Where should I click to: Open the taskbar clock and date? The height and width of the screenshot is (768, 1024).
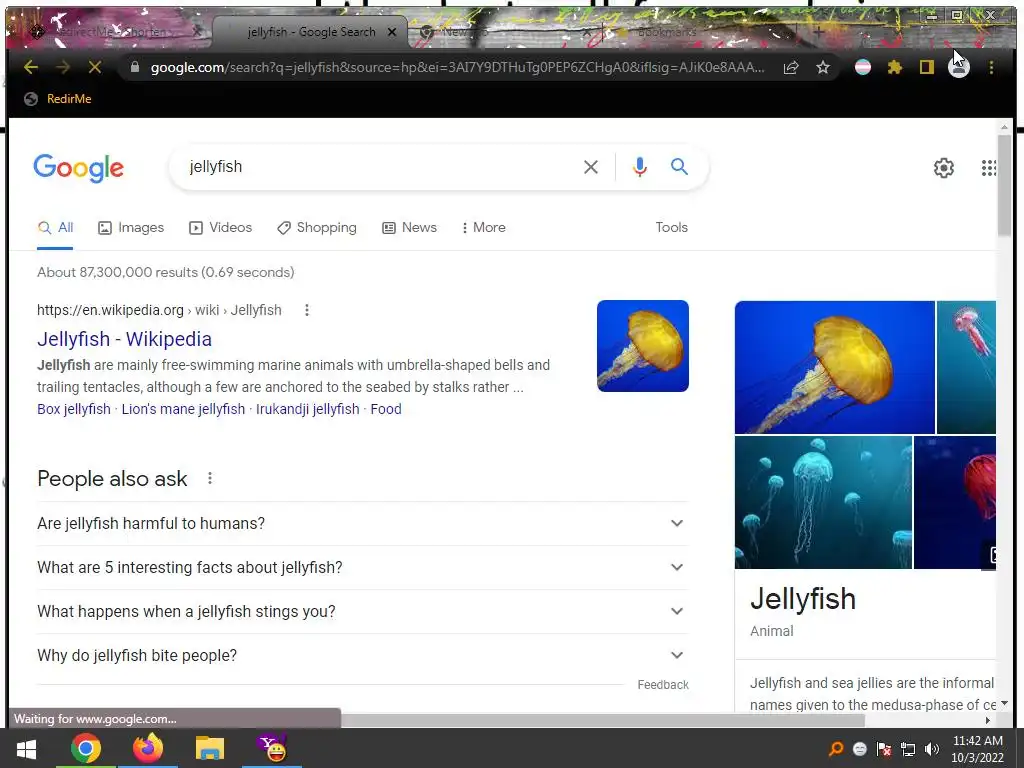(977, 749)
